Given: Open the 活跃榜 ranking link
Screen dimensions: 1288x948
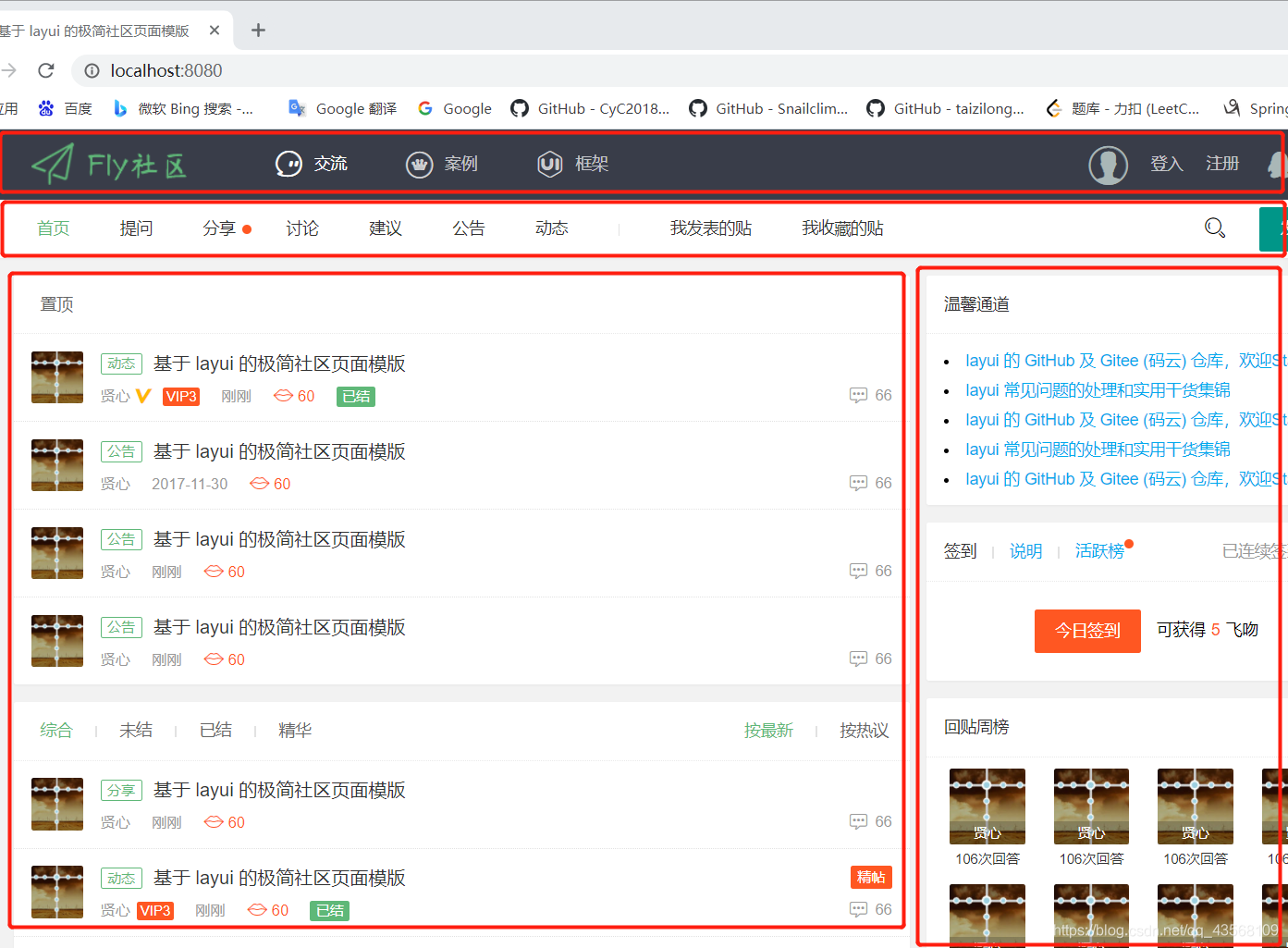Looking at the screenshot, I should coord(1099,551).
